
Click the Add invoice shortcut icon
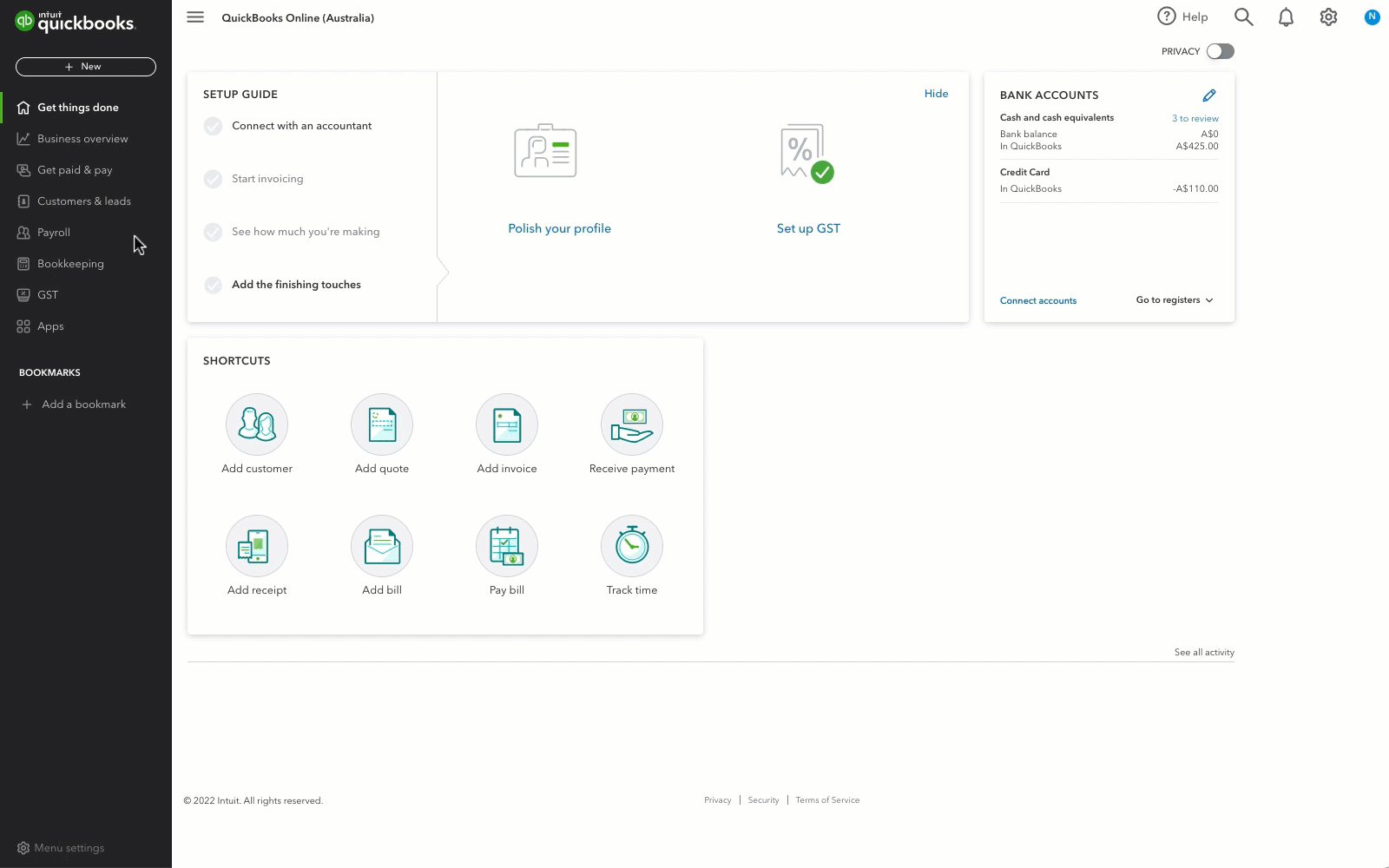click(507, 424)
